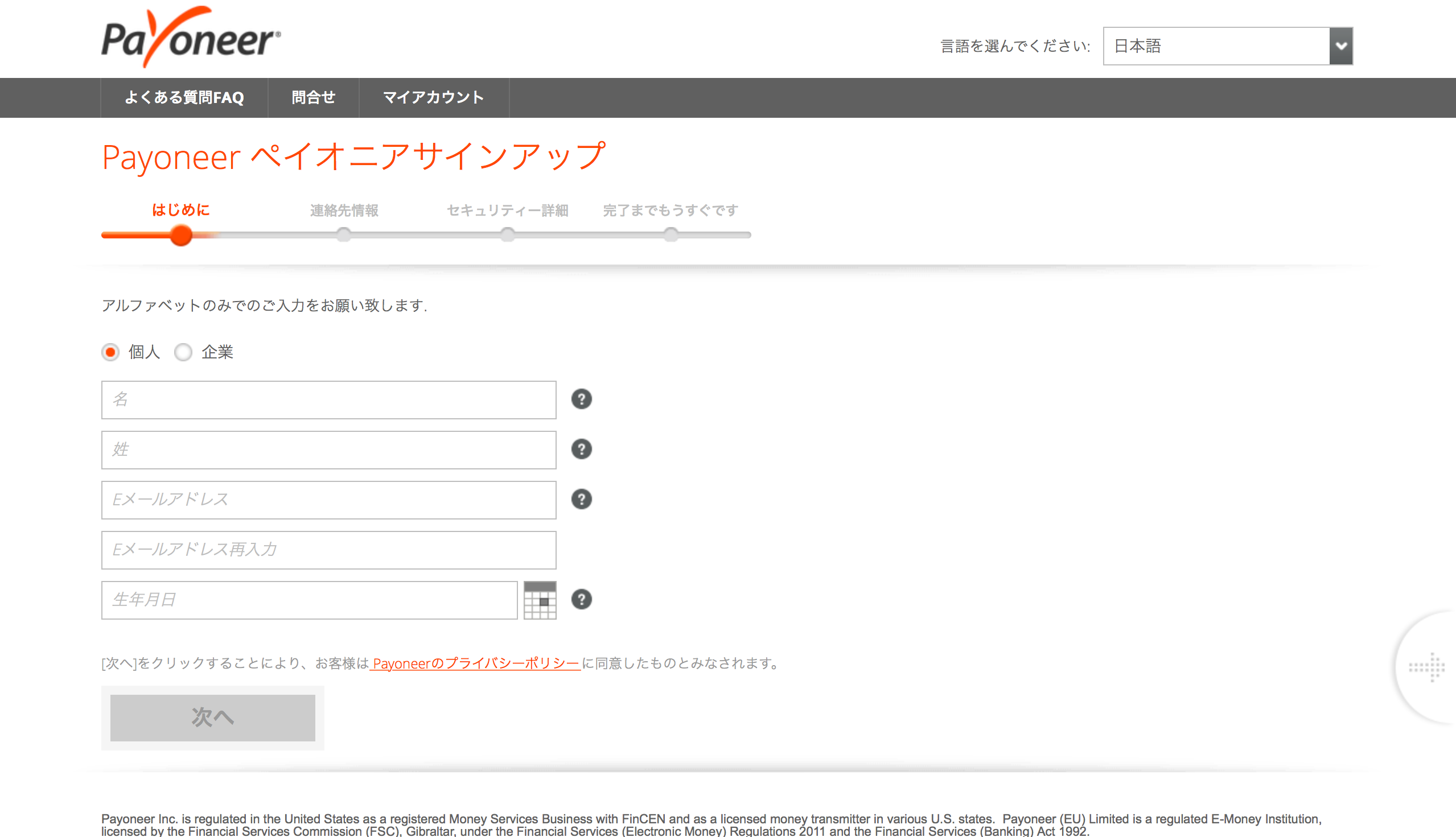The height and width of the screenshot is (837, 1456).
Task: Click the 言語を選んでください label
Action: [x=1015, y=46]
